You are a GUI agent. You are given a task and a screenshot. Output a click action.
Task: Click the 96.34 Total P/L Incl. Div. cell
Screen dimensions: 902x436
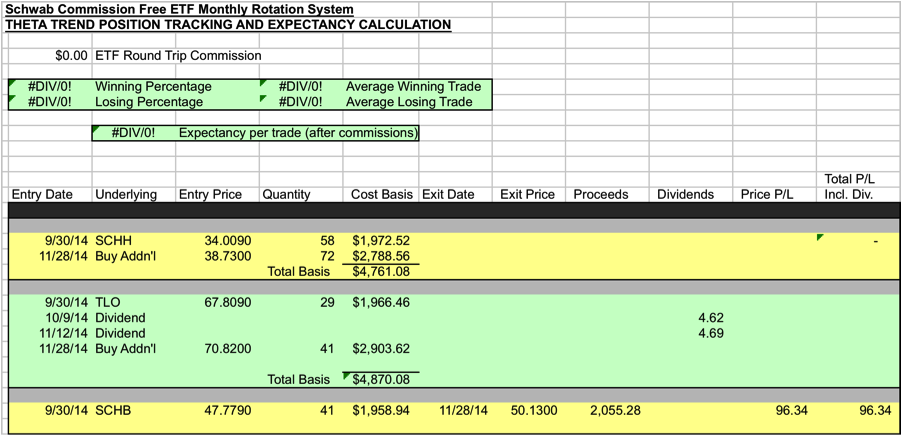(x=876, y=411)
